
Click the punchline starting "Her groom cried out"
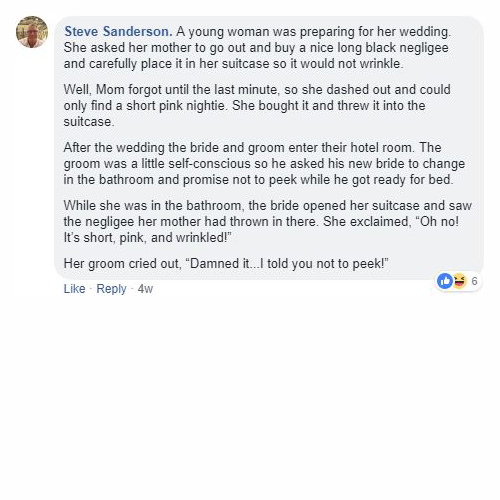(x=226, y=264)
